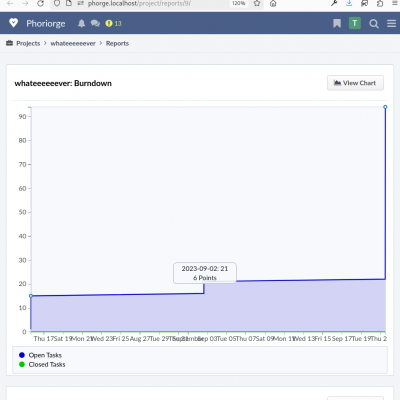Open the green T user profile icon
The image size is (400, 400).
tap(355, 23)
